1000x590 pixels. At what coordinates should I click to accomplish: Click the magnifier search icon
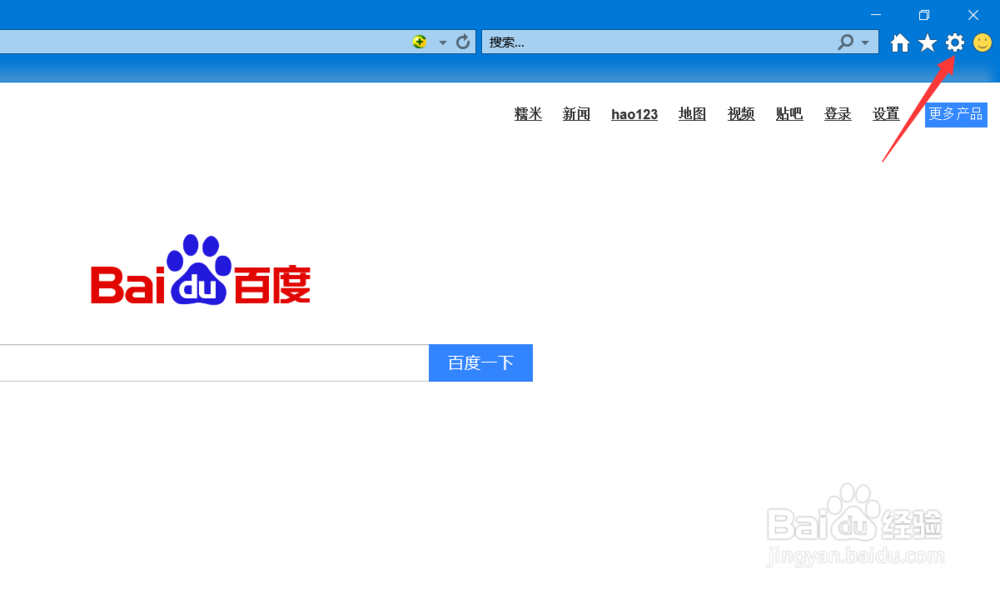click(x=846, y=42)
